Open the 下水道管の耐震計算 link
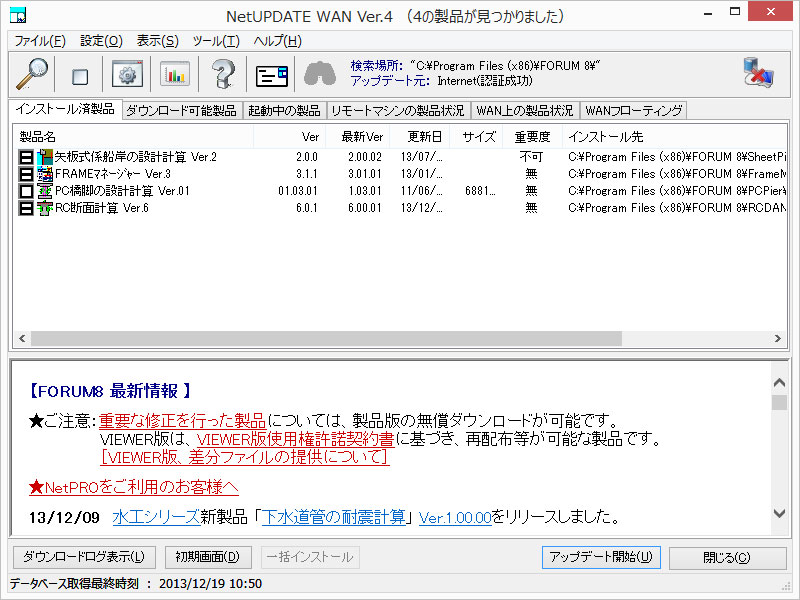Image resolution: width=800 pixels, height=600 pixels. (334, 517)
